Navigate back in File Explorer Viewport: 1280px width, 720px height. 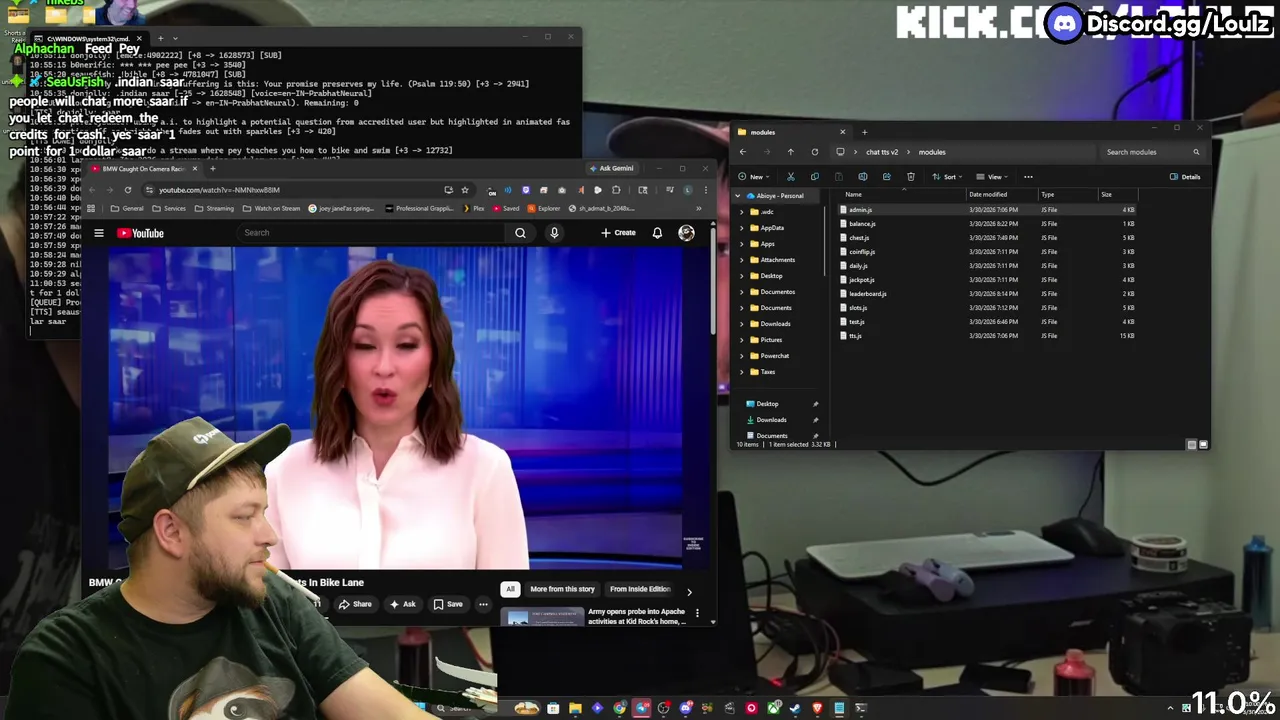click(742, 152)
